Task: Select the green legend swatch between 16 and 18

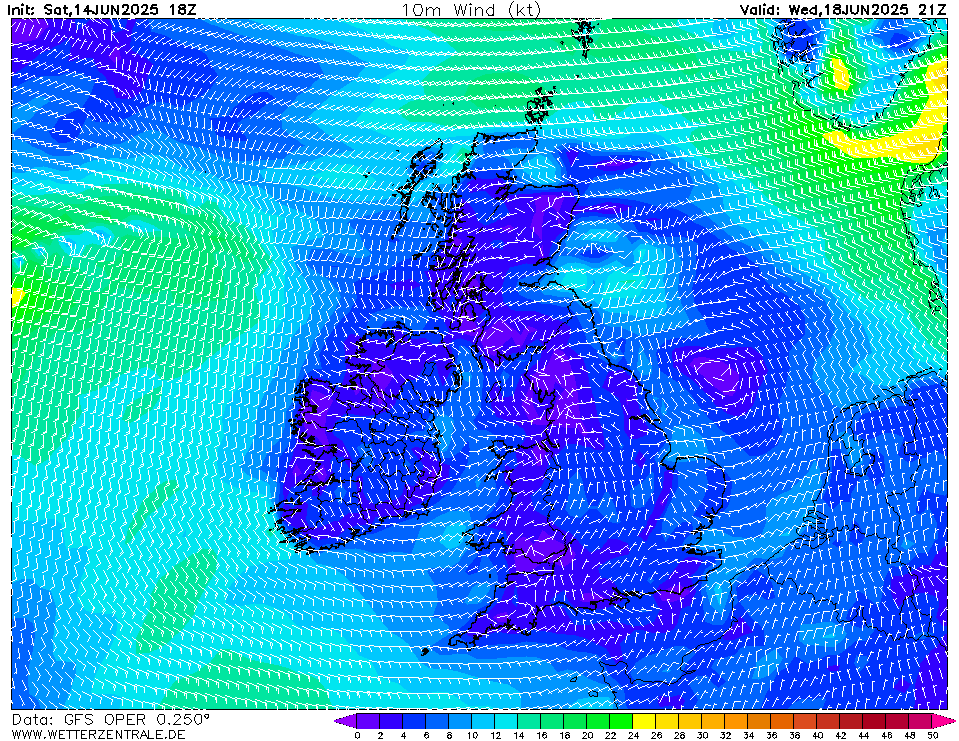Action: pos(552,721)
